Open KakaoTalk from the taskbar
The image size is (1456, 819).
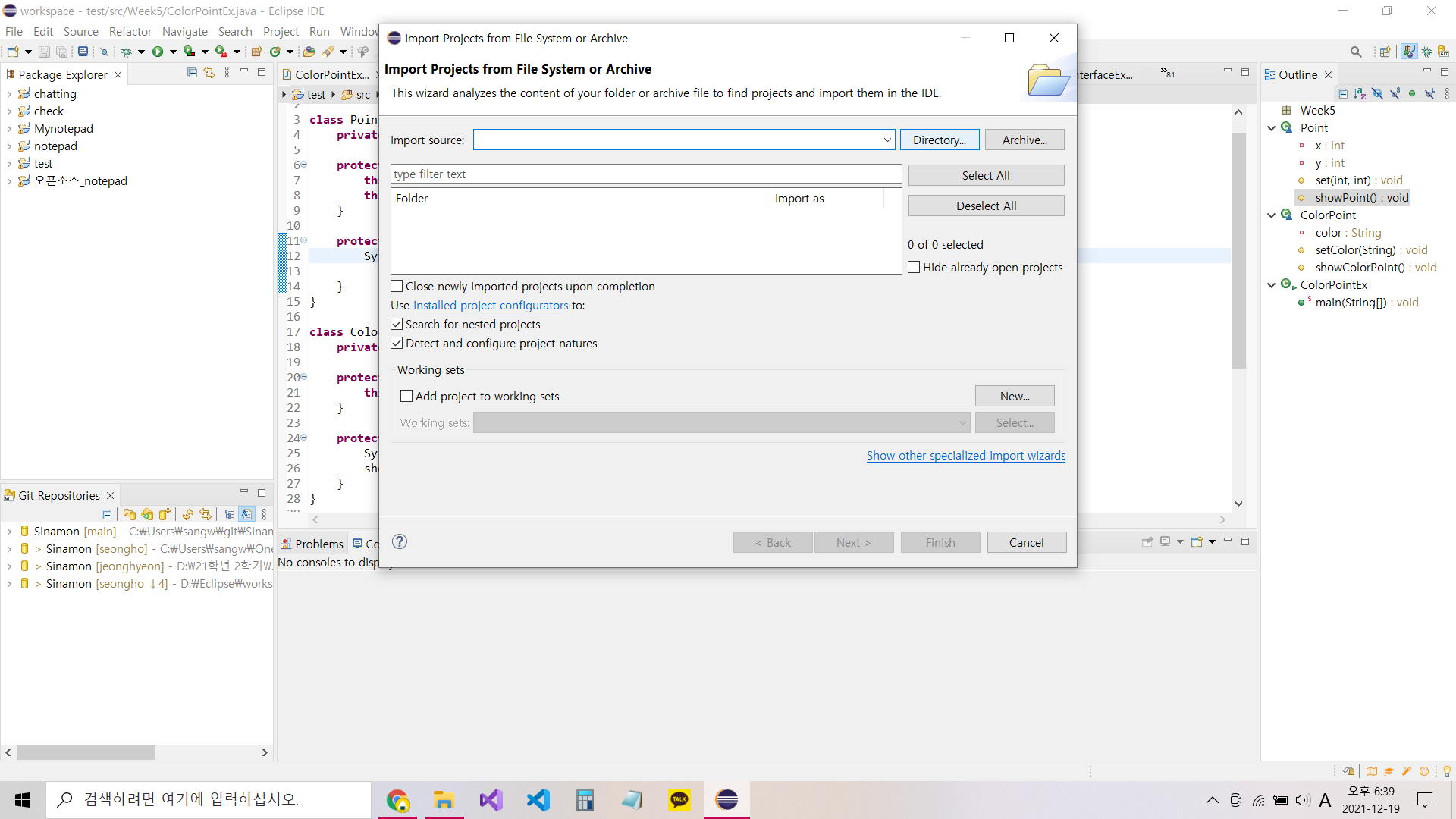(x=679, y=800)
